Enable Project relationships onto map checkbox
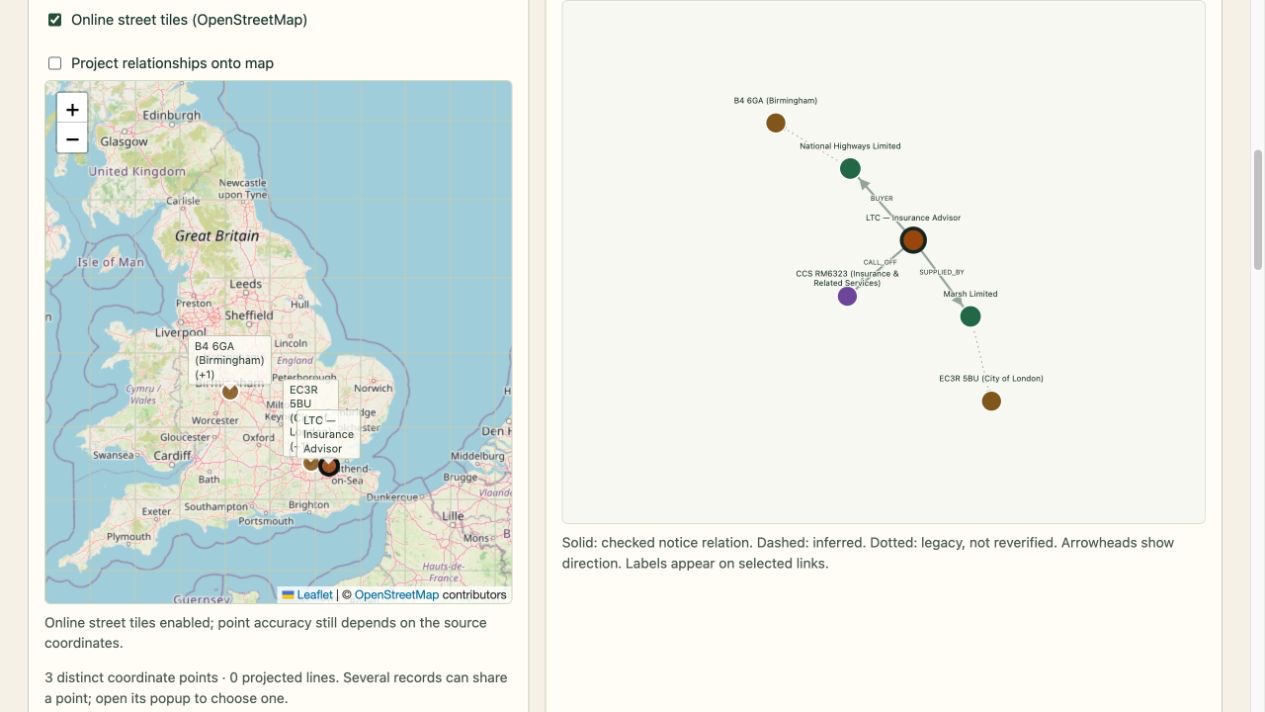Image resolution: width=1265 pixels, height=712 pixels. coord(55,63)
